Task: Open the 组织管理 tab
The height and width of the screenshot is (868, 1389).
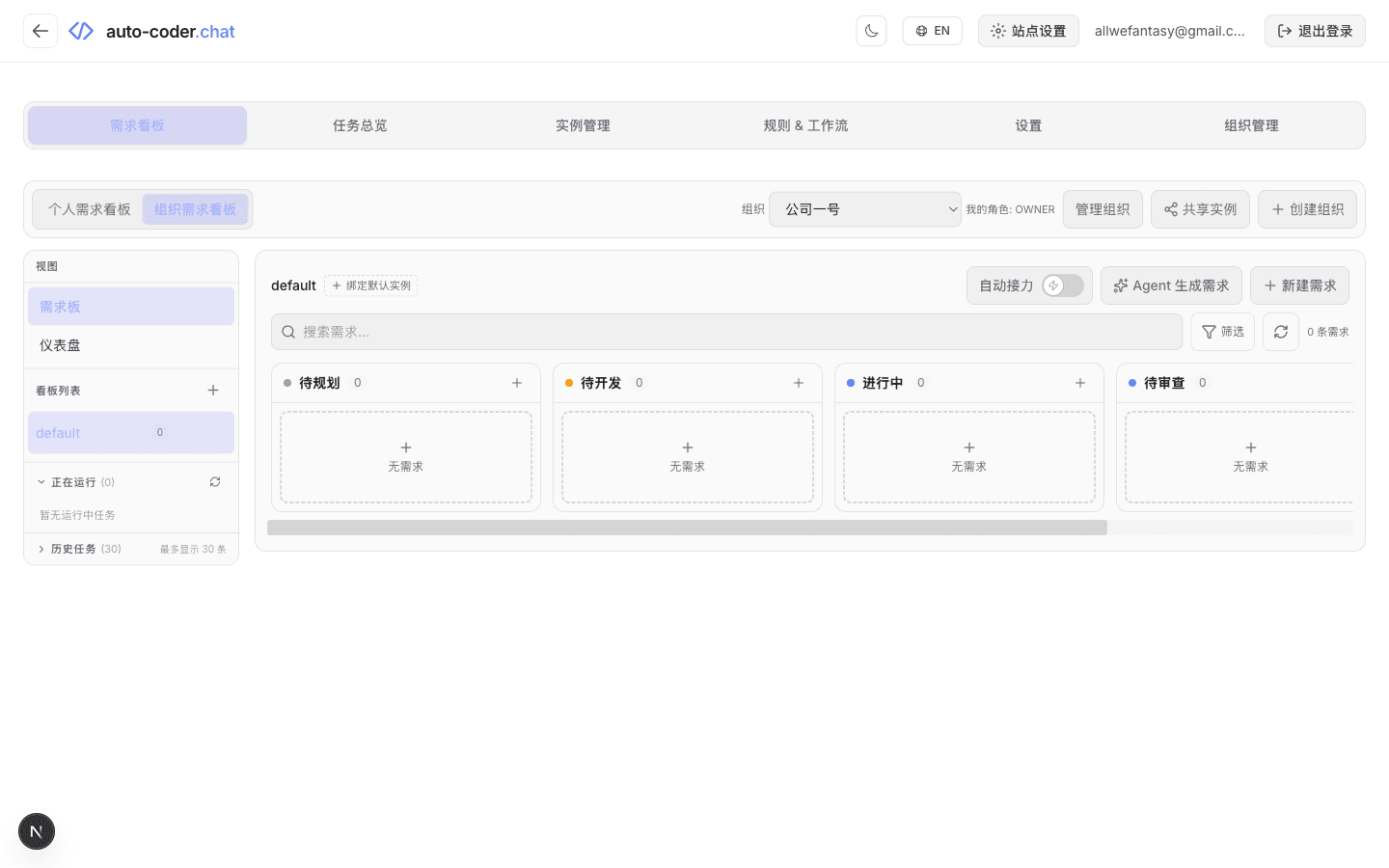Action: [1251, 124]
